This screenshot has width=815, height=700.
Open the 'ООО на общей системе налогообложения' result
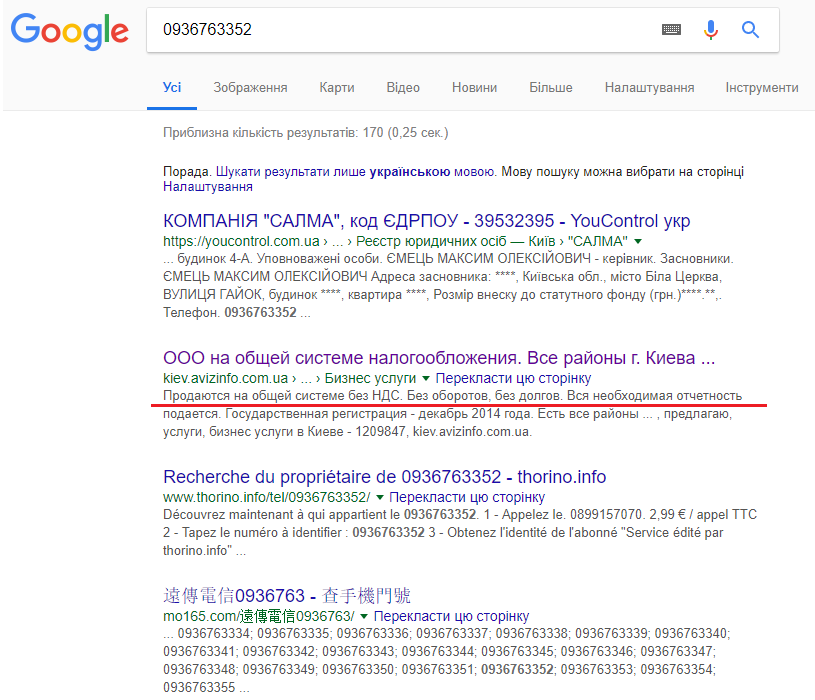(x=439, y=358)
